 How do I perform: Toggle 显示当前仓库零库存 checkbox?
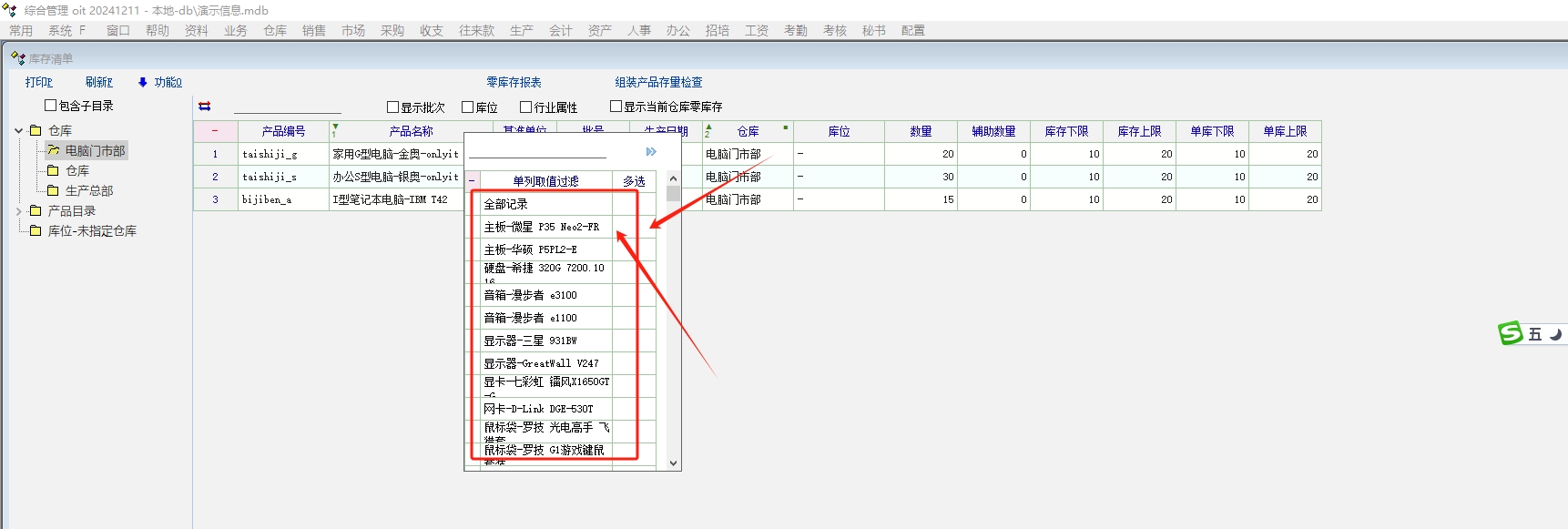click(616, 107)
